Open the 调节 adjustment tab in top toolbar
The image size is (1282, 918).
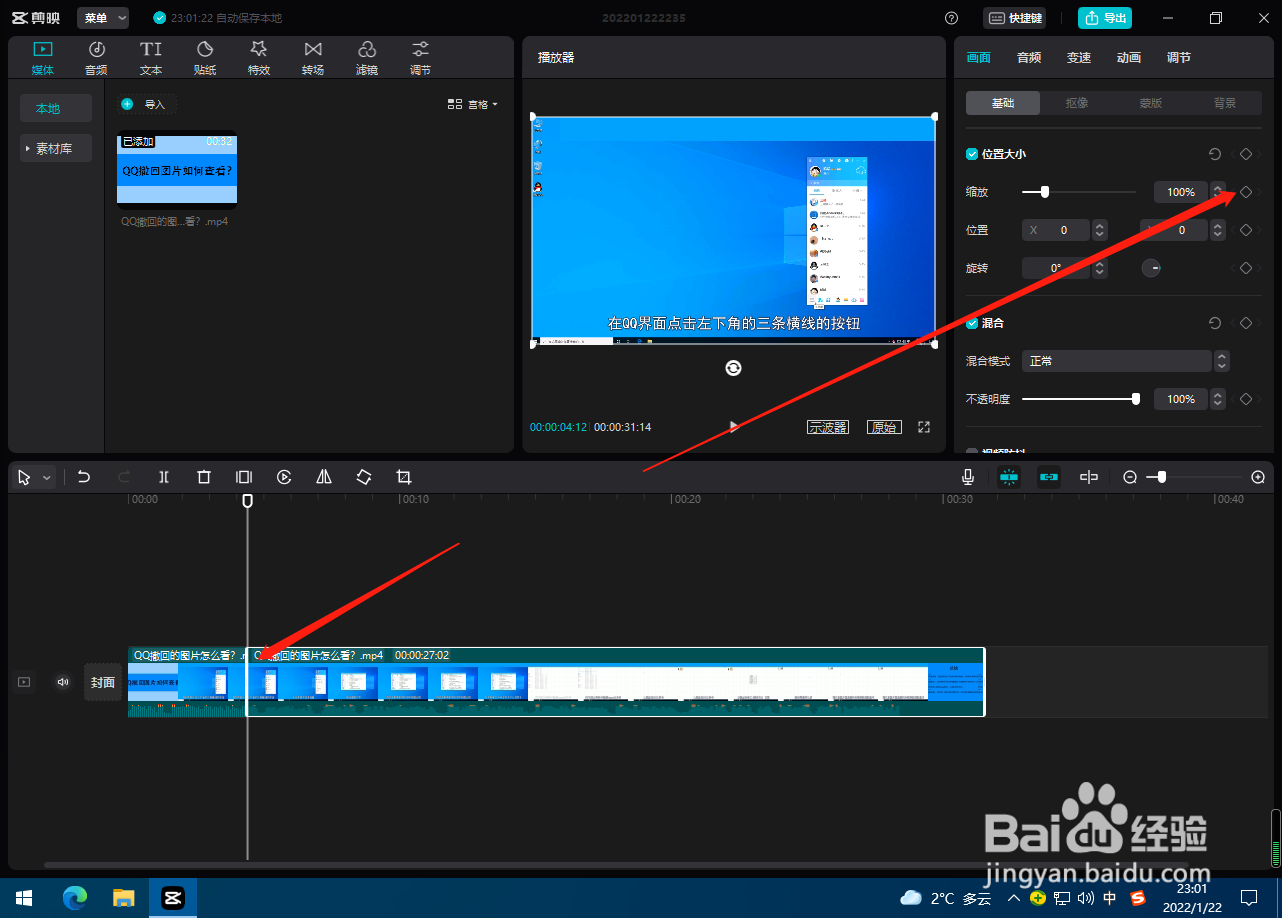click(x=421, y=57)
